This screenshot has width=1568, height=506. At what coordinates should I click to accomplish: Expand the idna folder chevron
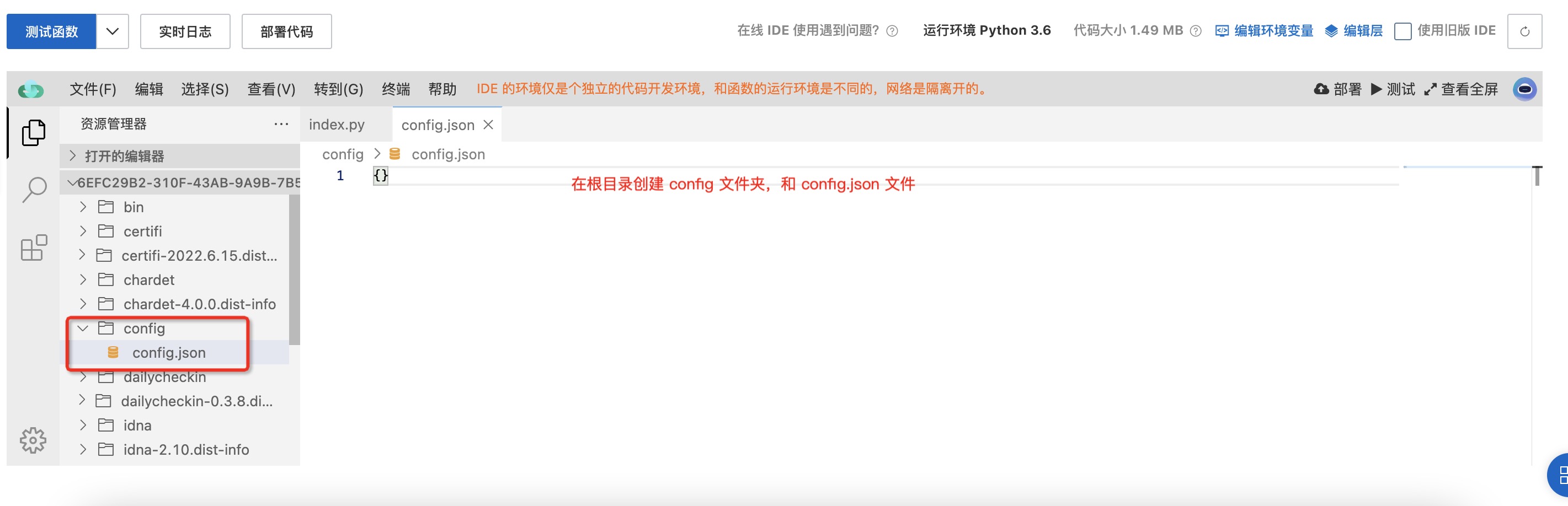[83, 424]
